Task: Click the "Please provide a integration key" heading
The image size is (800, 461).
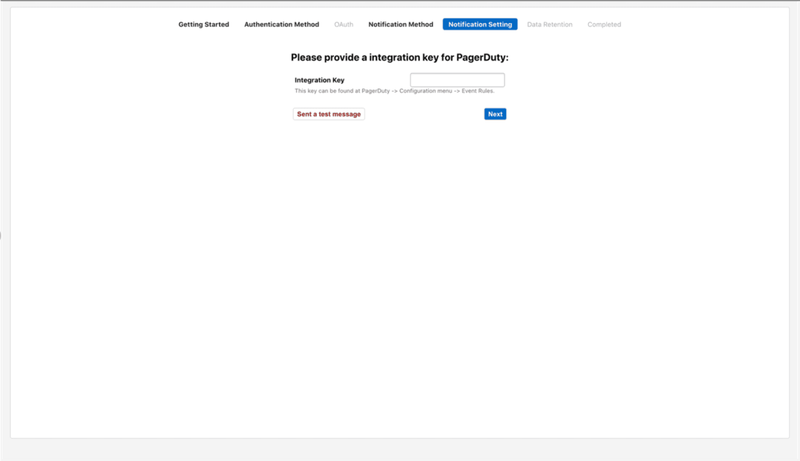Action: 399,58
